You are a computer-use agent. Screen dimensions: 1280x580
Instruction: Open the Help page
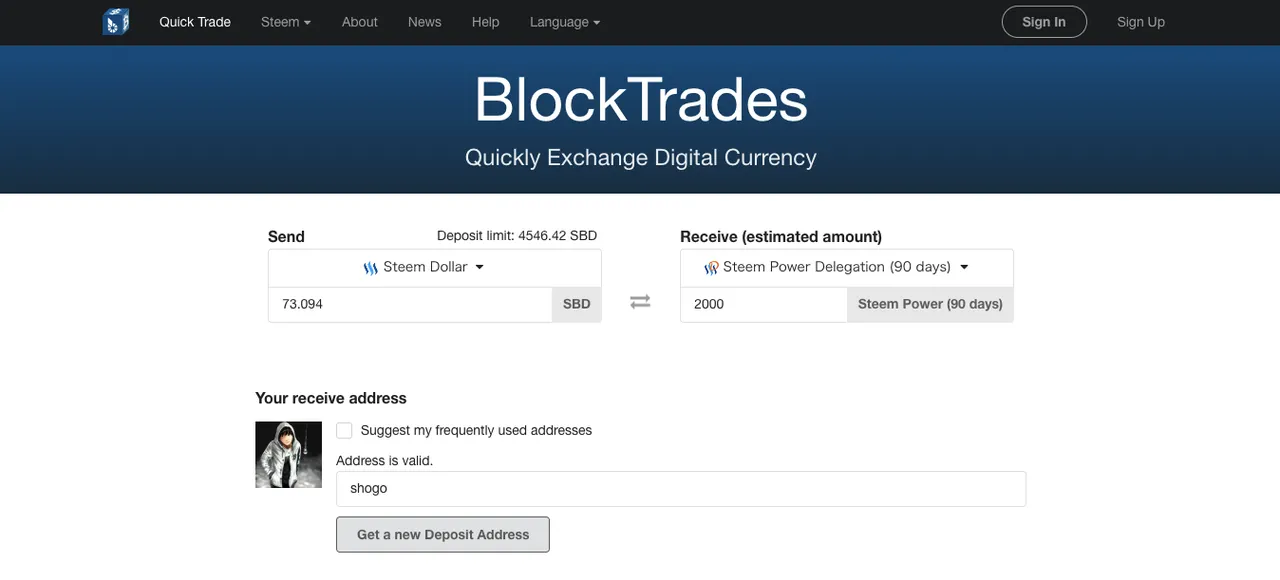(485, 22)
